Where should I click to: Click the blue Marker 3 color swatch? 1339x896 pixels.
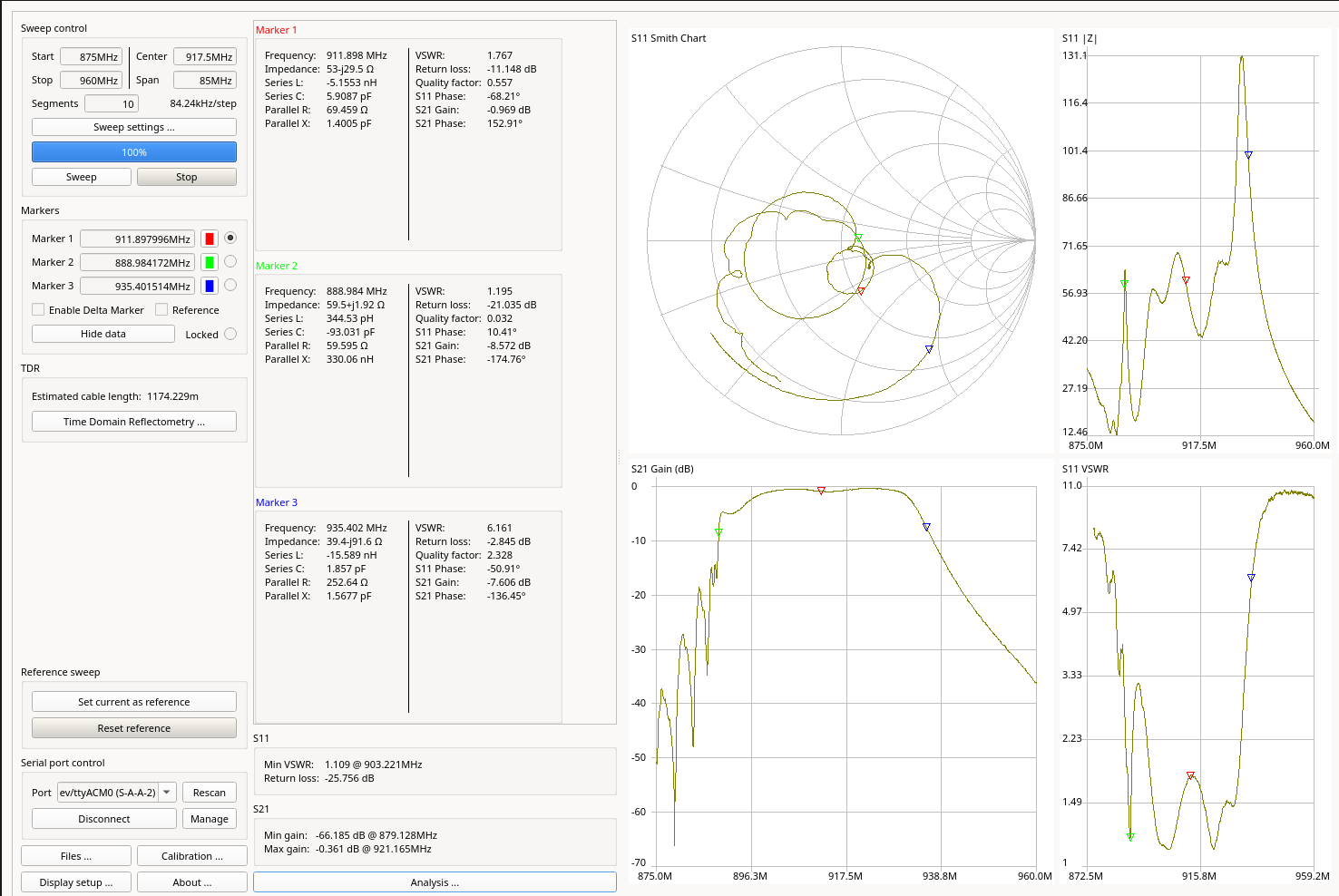click(210, 286)
